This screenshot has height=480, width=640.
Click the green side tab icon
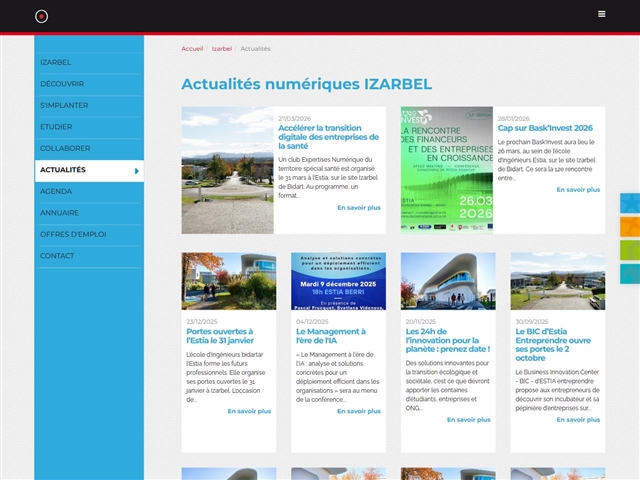[630, 250]
